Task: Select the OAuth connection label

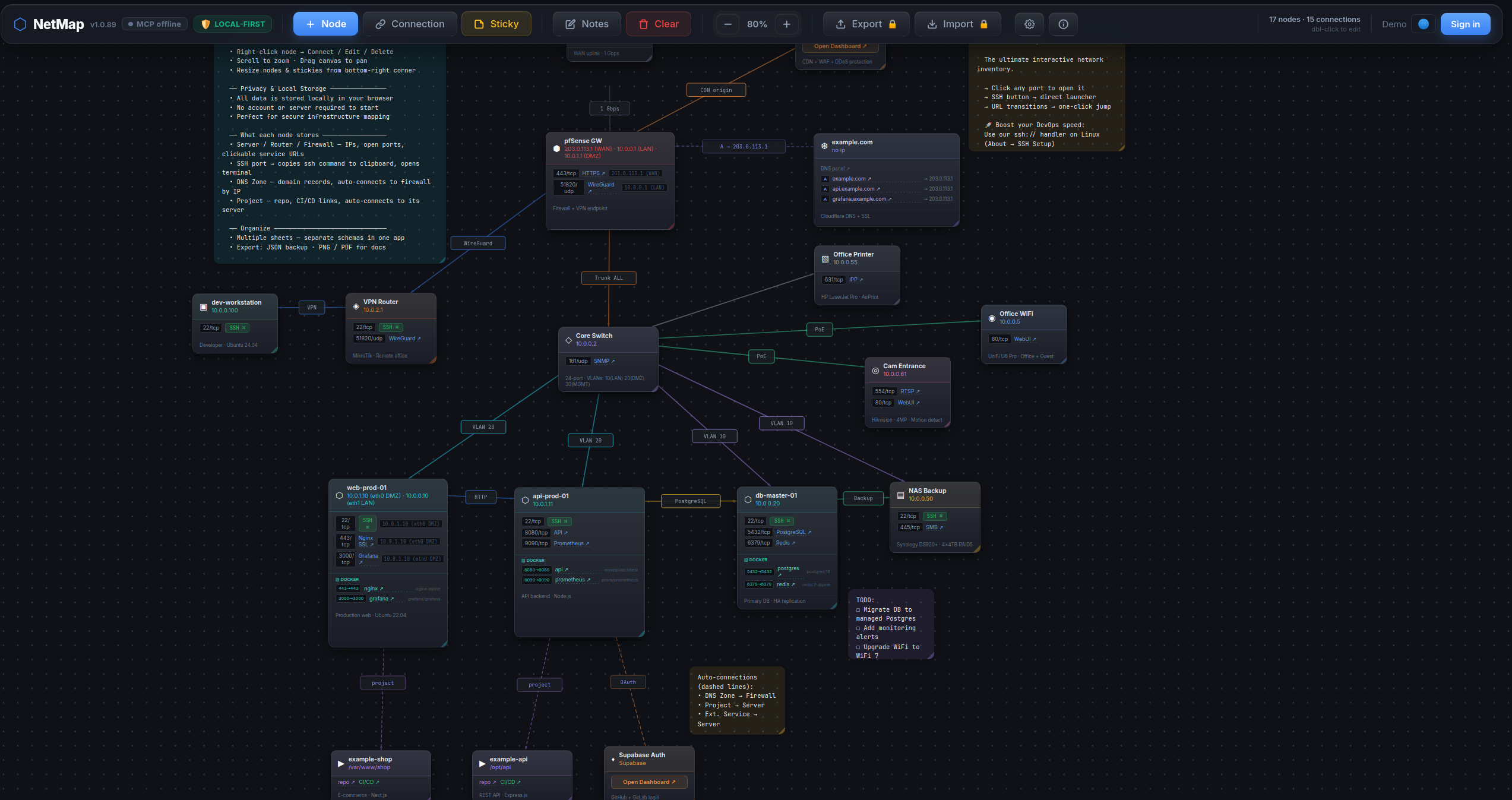Action: [628, 682]
